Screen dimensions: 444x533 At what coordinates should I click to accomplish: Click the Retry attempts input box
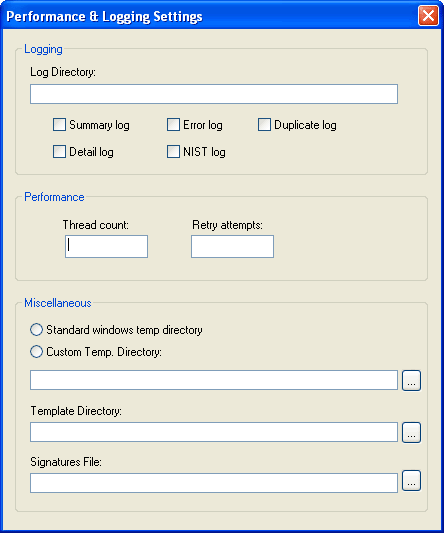click(x=232, y=246)
